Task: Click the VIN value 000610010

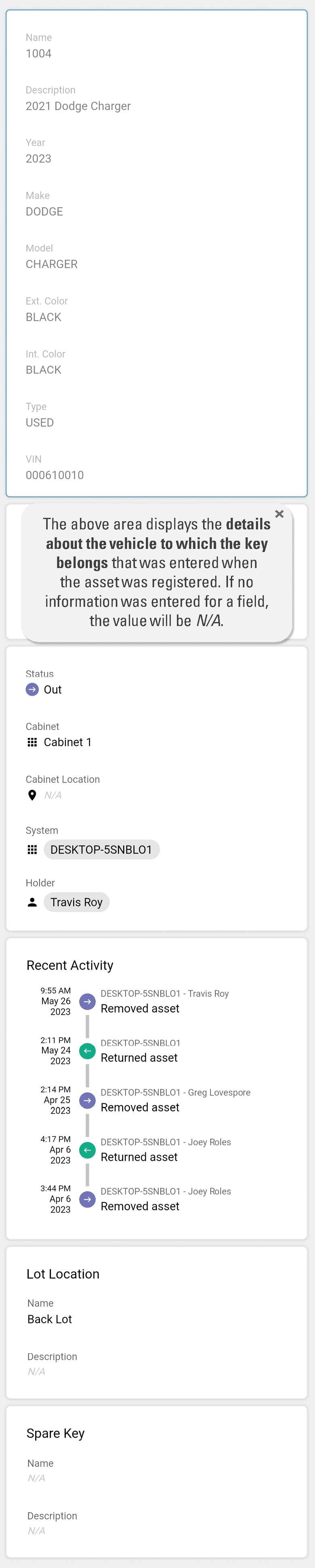Action: [54, 475]
